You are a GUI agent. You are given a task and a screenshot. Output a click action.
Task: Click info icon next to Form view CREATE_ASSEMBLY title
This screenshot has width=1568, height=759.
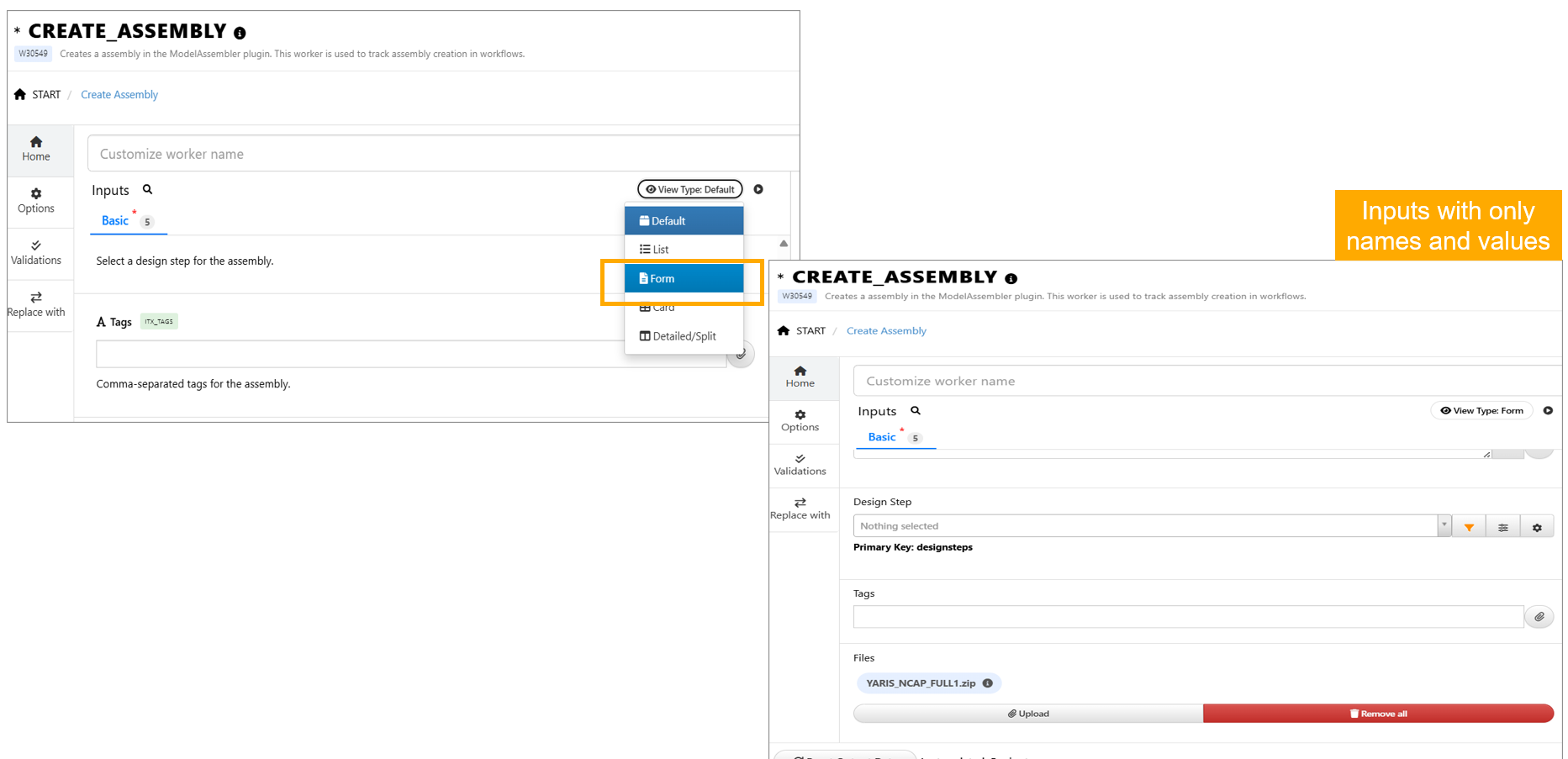click(1011, 278)
